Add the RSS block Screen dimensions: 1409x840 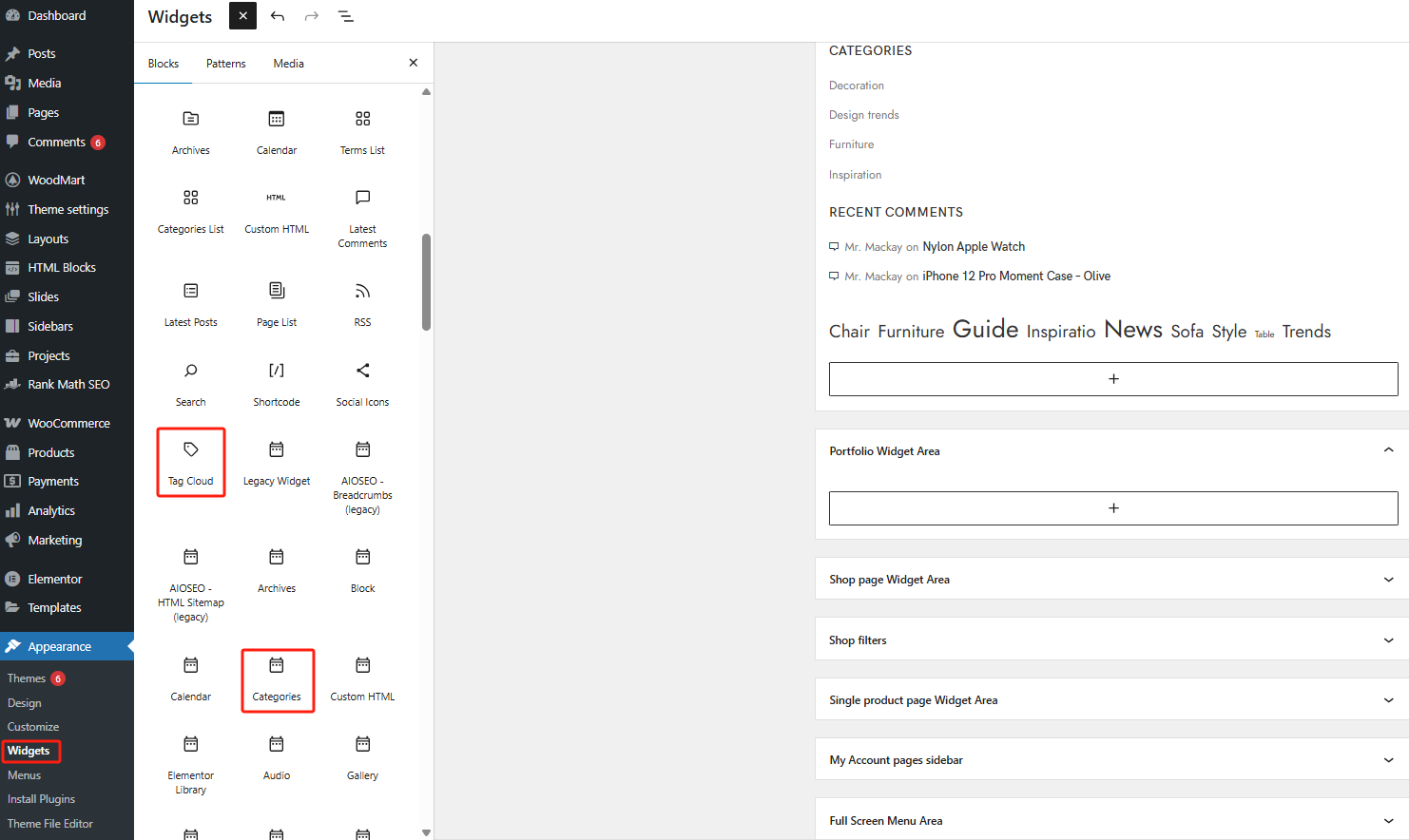tap(362, 304)
